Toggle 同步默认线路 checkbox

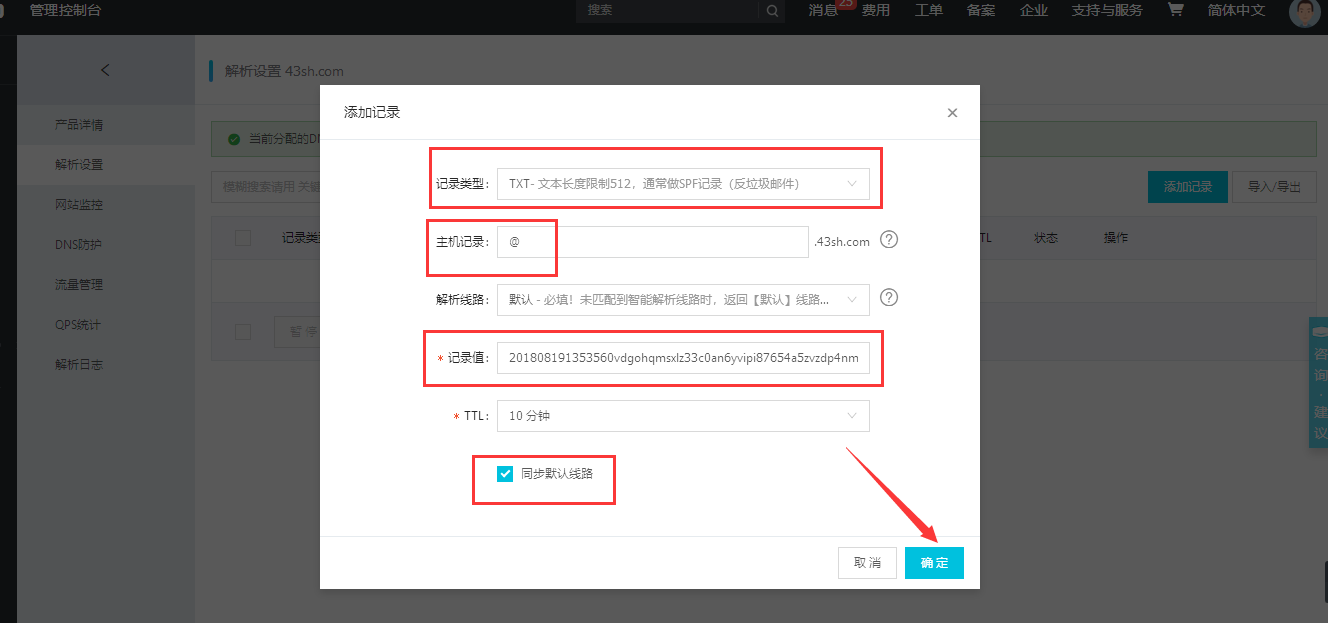505,473
